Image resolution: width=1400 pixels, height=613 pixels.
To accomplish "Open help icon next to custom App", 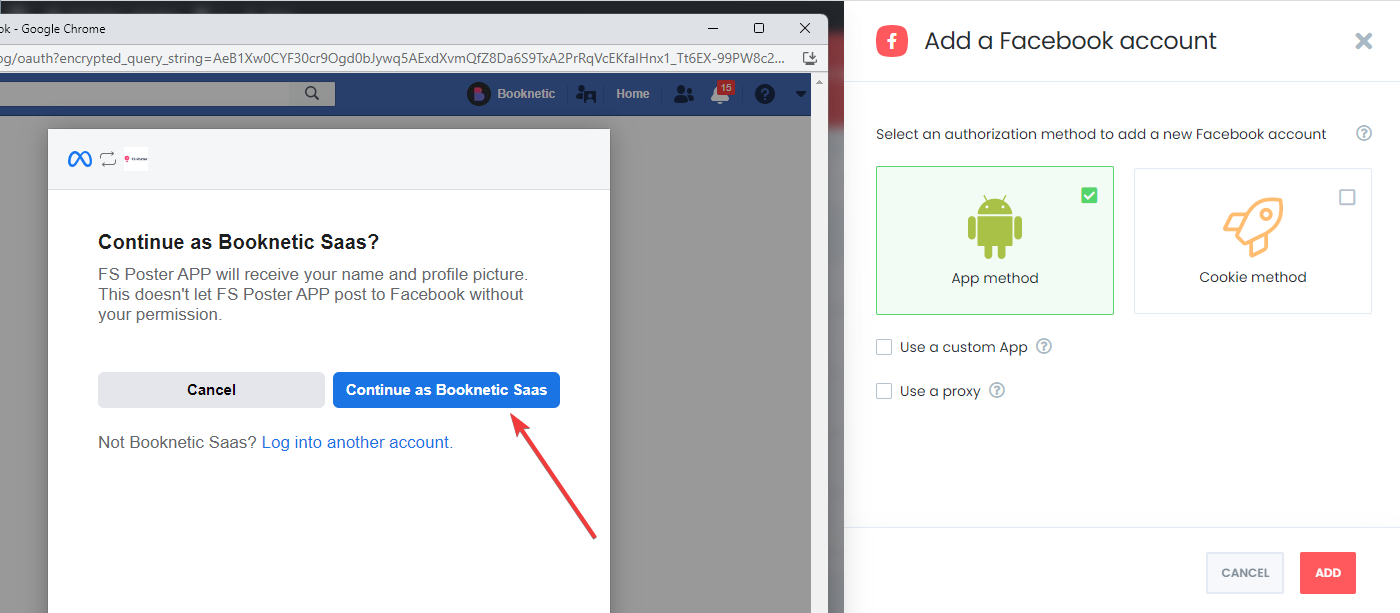I will point(1044,346).
